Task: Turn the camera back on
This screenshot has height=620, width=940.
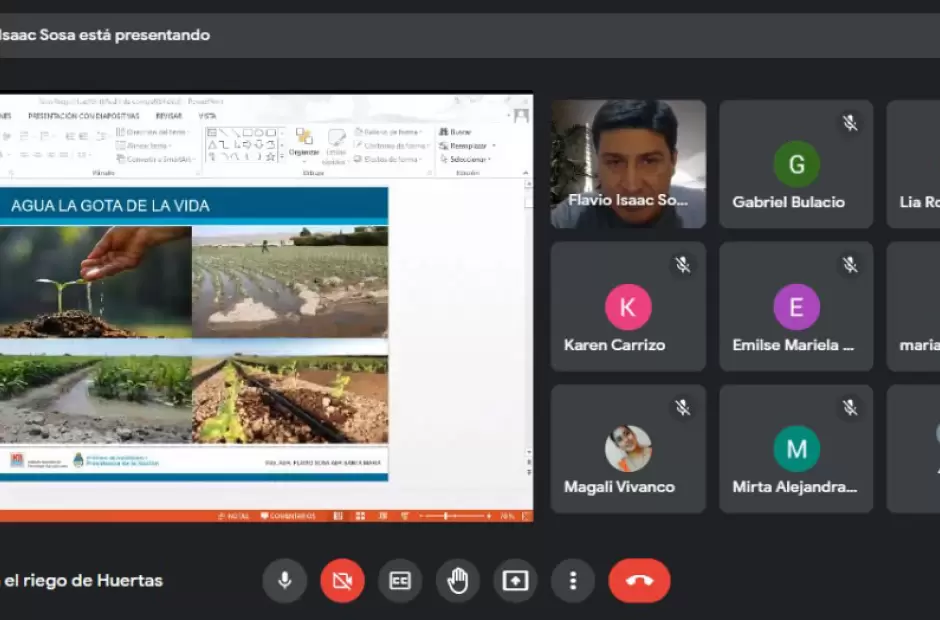Action: click(x=342, y=581)
